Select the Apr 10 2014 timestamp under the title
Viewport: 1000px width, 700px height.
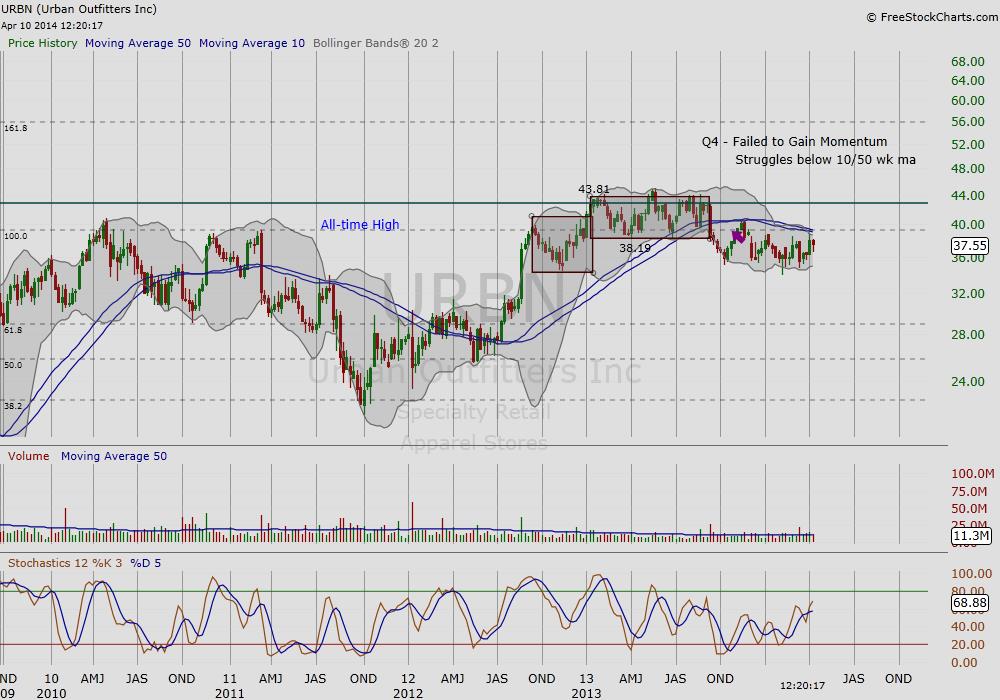(x=52, y=26)
